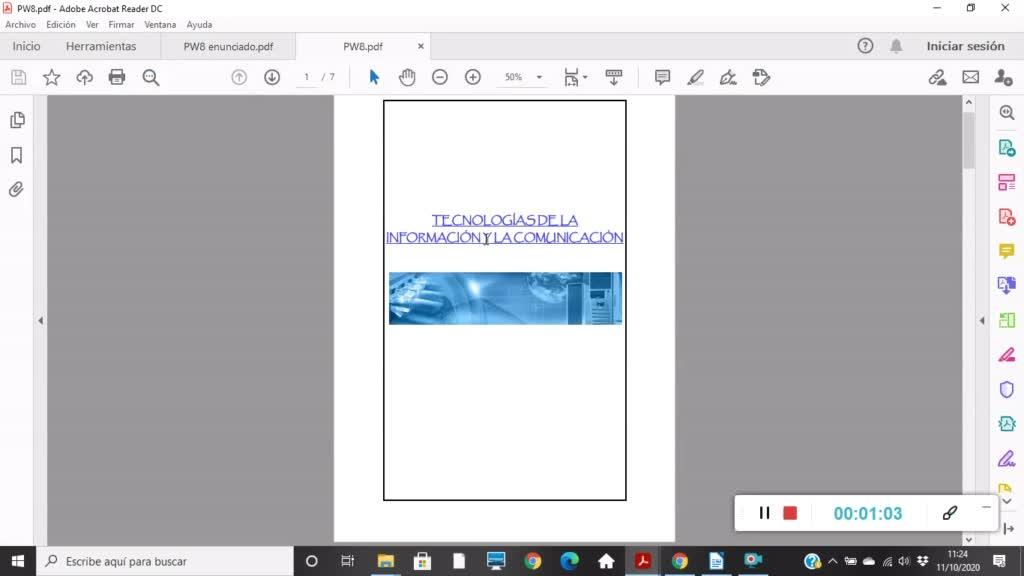Image resolution: width=1024 pixels, height=576 pixels.
Task: Select the highlighter pen tool
Action: (695, 77)
